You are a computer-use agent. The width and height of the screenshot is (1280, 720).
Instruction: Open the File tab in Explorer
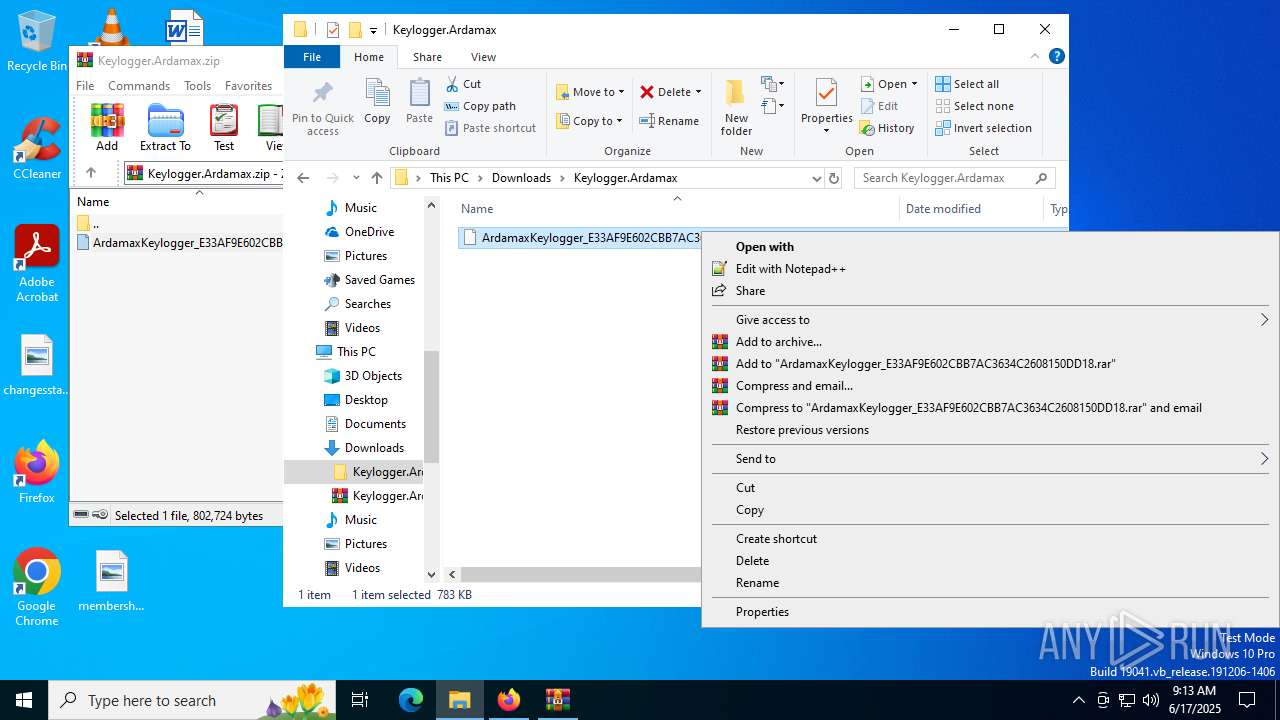(x=312, y=57)
